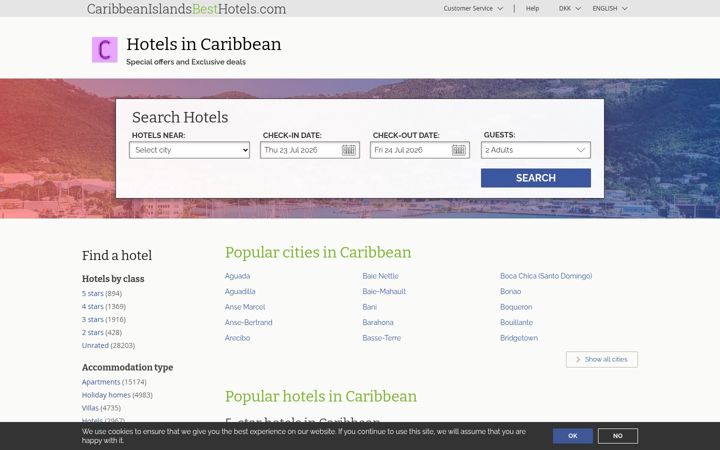Click the Popular cities in Caribbean heading
The image size is (720, 450).
pos(318,253)
